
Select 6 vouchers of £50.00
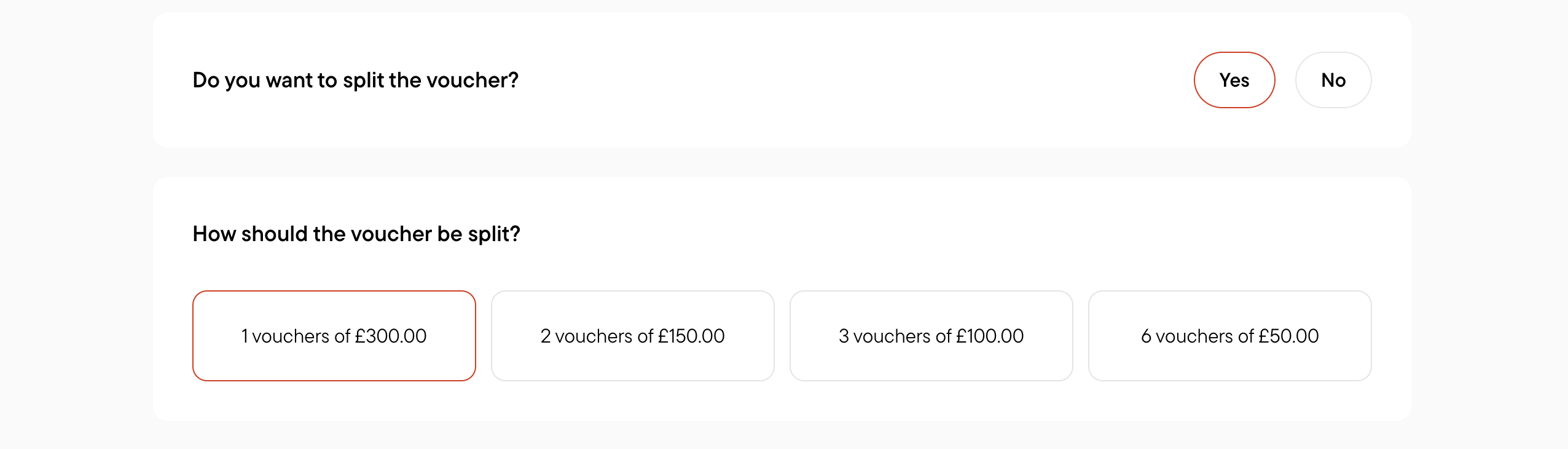[x=1230, y=336]
